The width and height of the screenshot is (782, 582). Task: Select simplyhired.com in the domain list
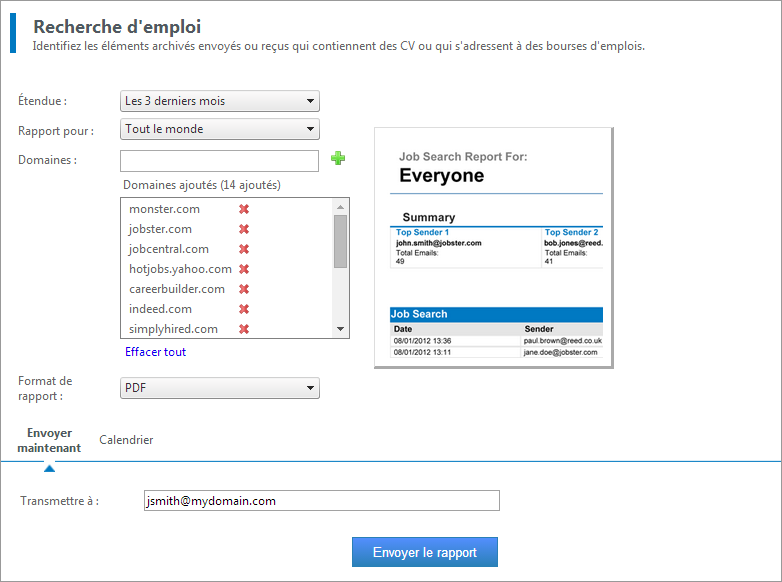[173, 329]
